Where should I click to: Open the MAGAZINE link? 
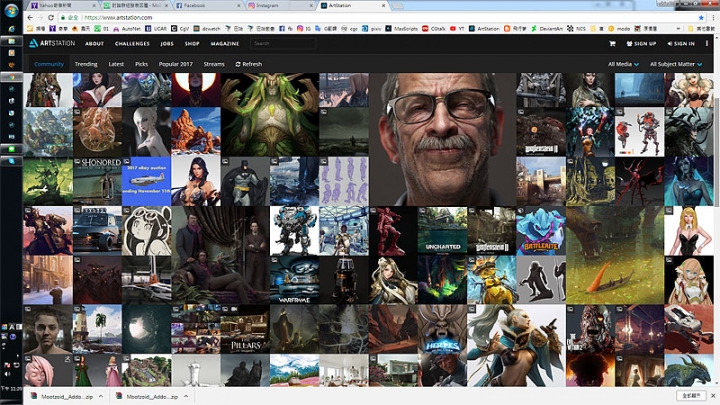(225, 44)
